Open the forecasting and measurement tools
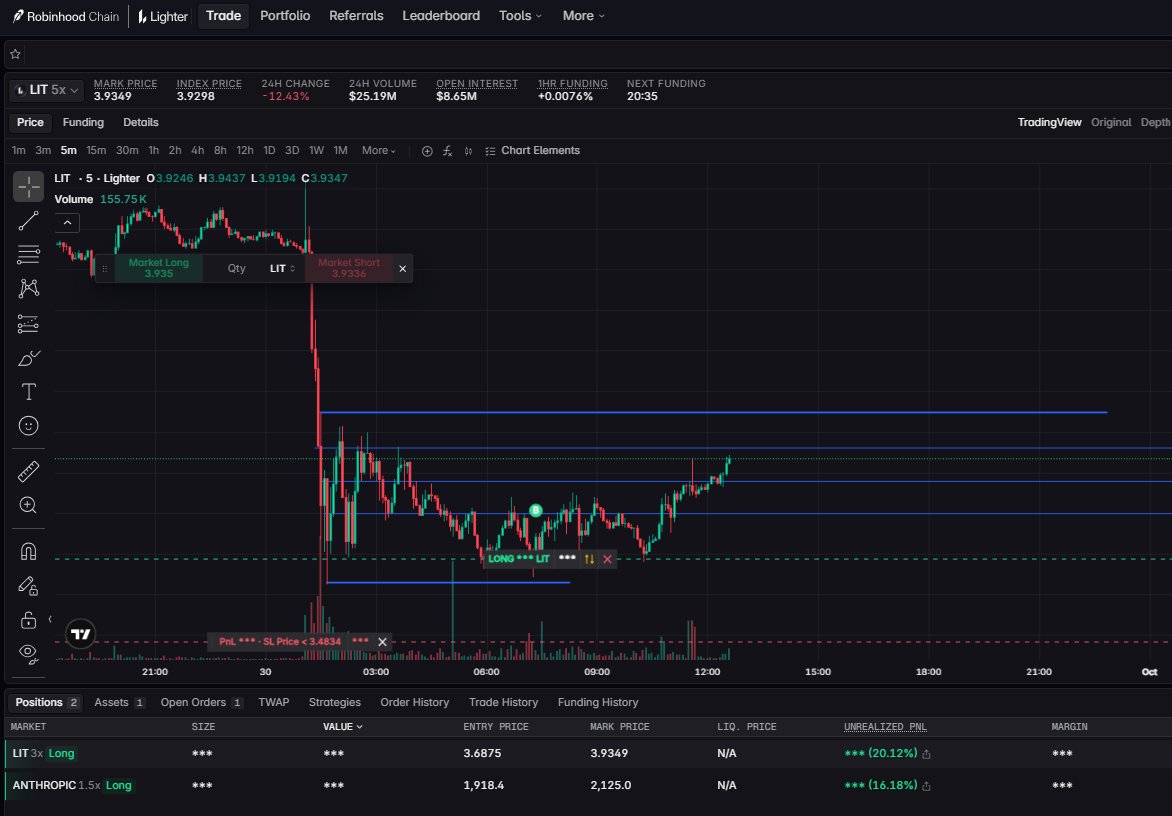Screen dimensions: 1172x816 click(28, 324)
